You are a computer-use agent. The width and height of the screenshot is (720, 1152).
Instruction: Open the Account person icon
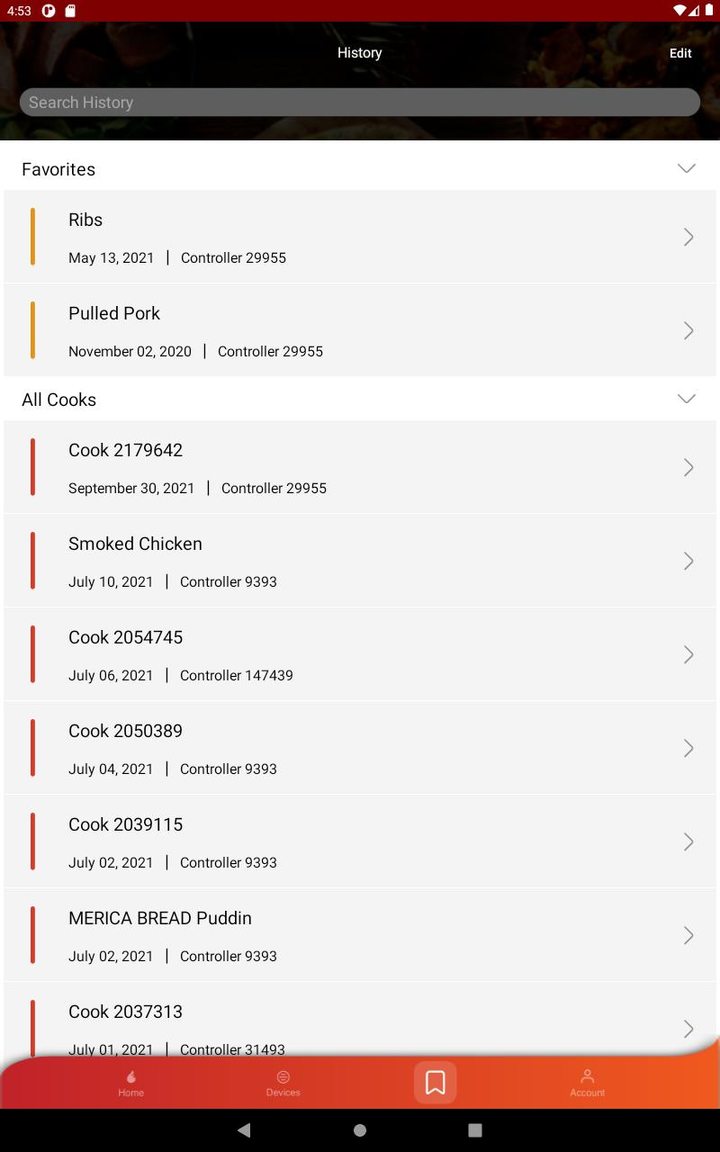[x=587, y=1077]
